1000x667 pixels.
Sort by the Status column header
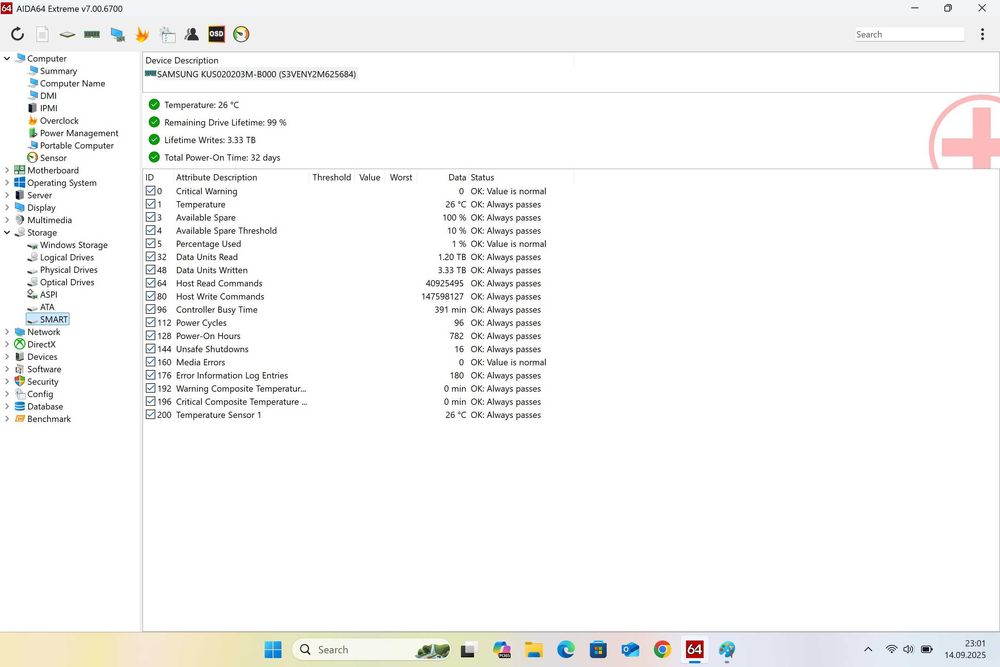(482, 177)
